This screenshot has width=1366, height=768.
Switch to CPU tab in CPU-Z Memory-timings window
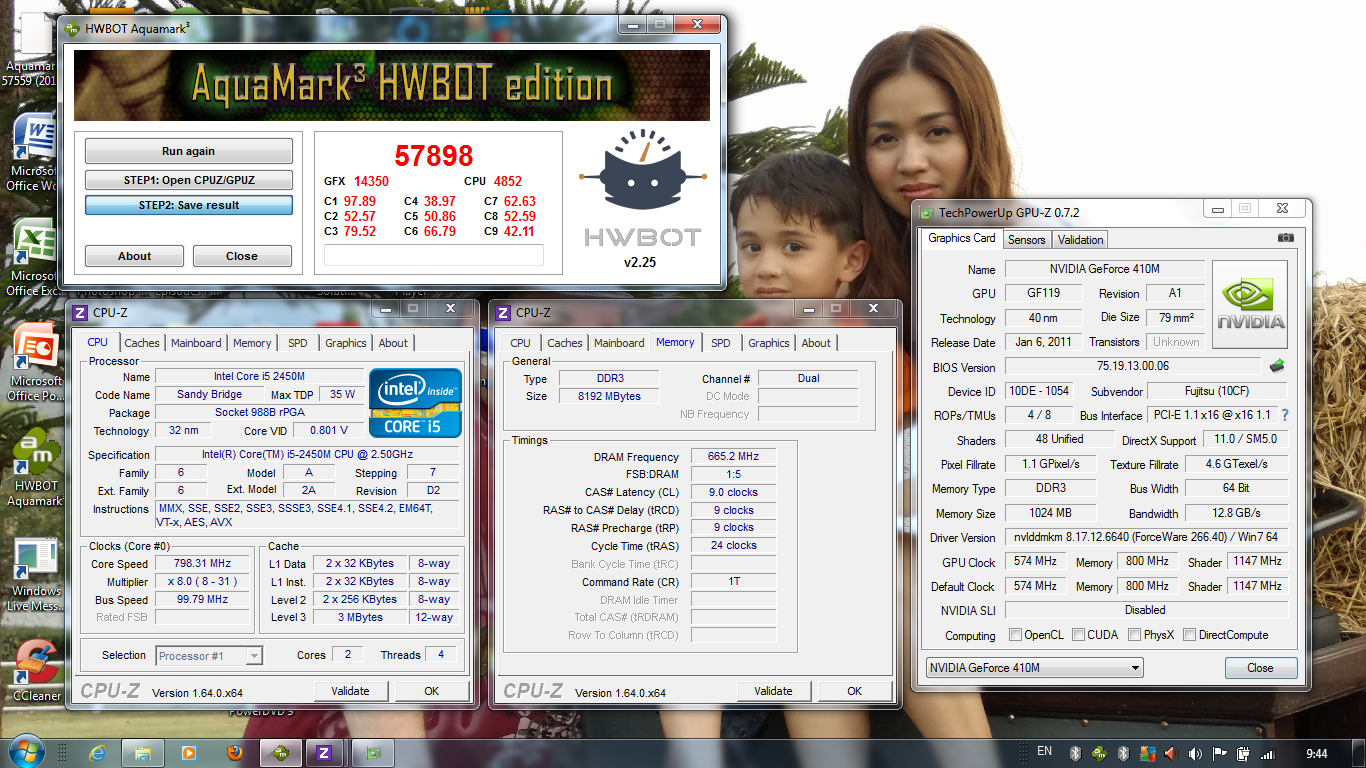pyautogui.click(x=521, y=343)
